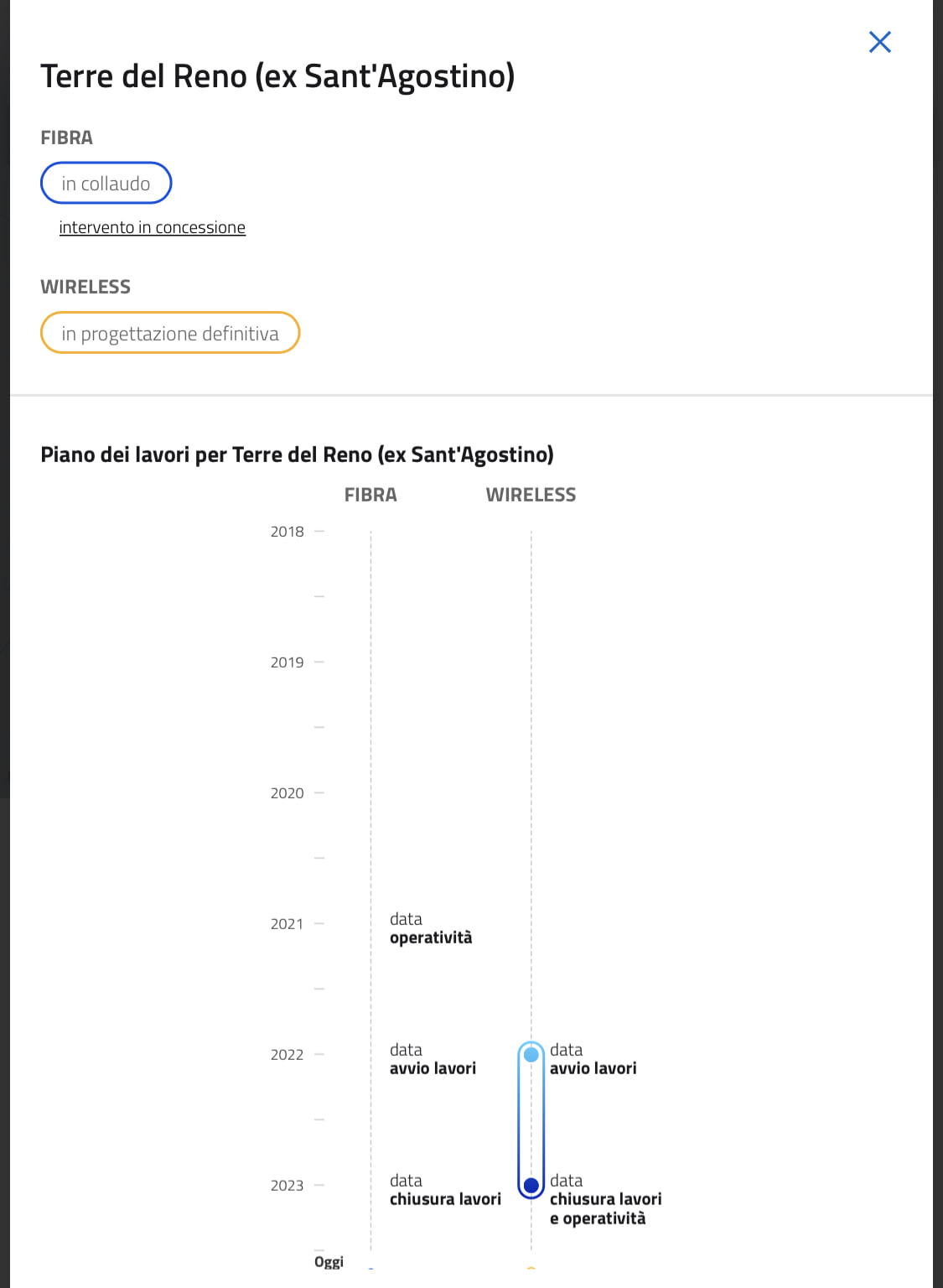
Task: Open the 'intervento in concessione' link
Action: point(152,227)
